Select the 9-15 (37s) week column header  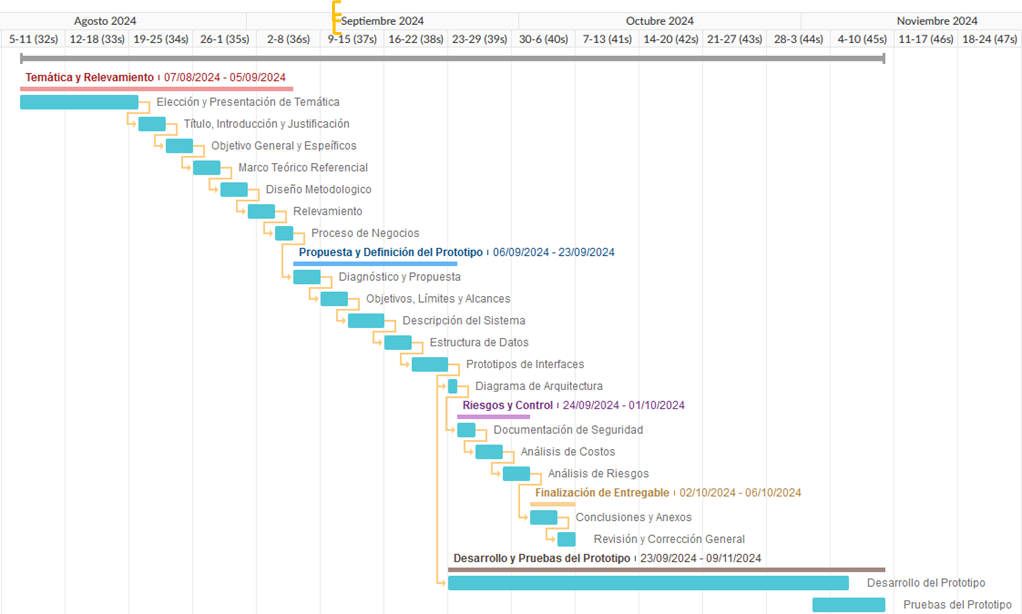pos(352,39)
